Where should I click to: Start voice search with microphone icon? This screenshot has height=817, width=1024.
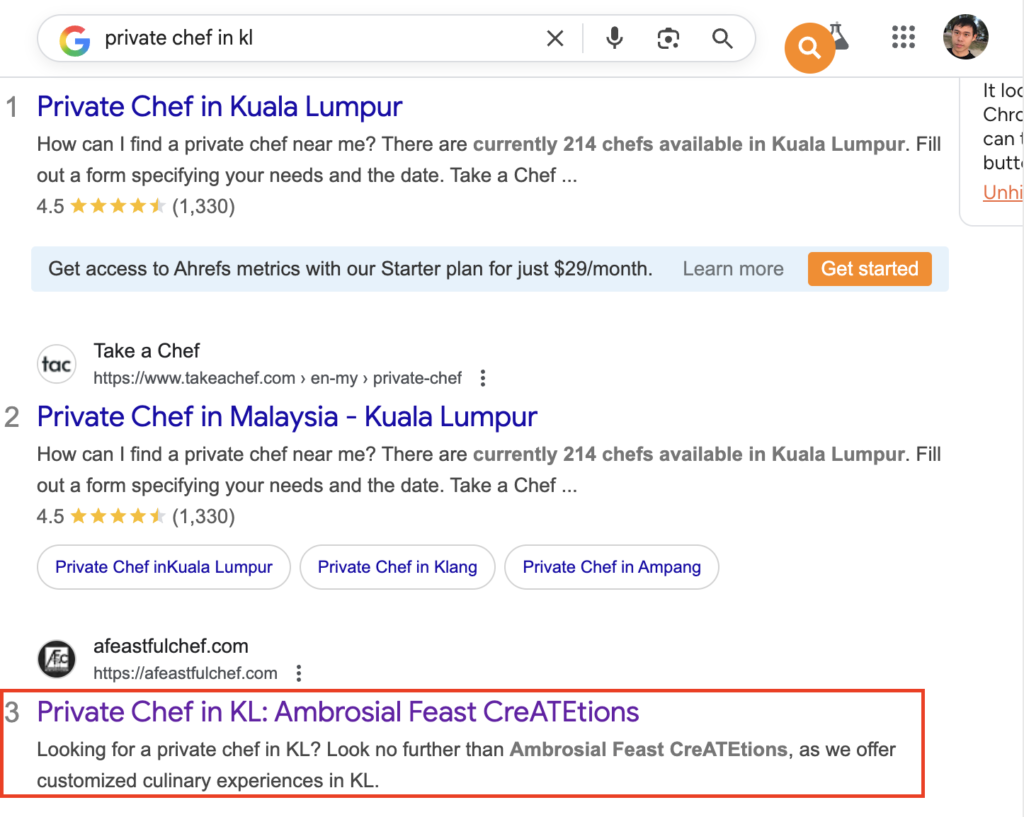[614, 39]
